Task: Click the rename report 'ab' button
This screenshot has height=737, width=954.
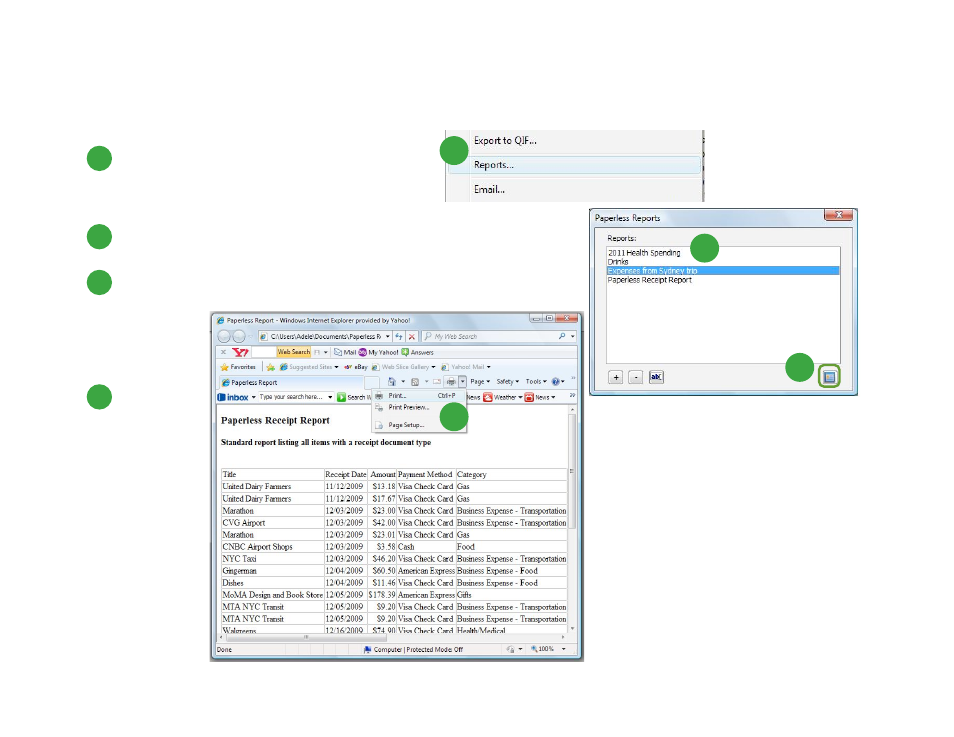Action: pyautogui.click(x=656, y=377)
